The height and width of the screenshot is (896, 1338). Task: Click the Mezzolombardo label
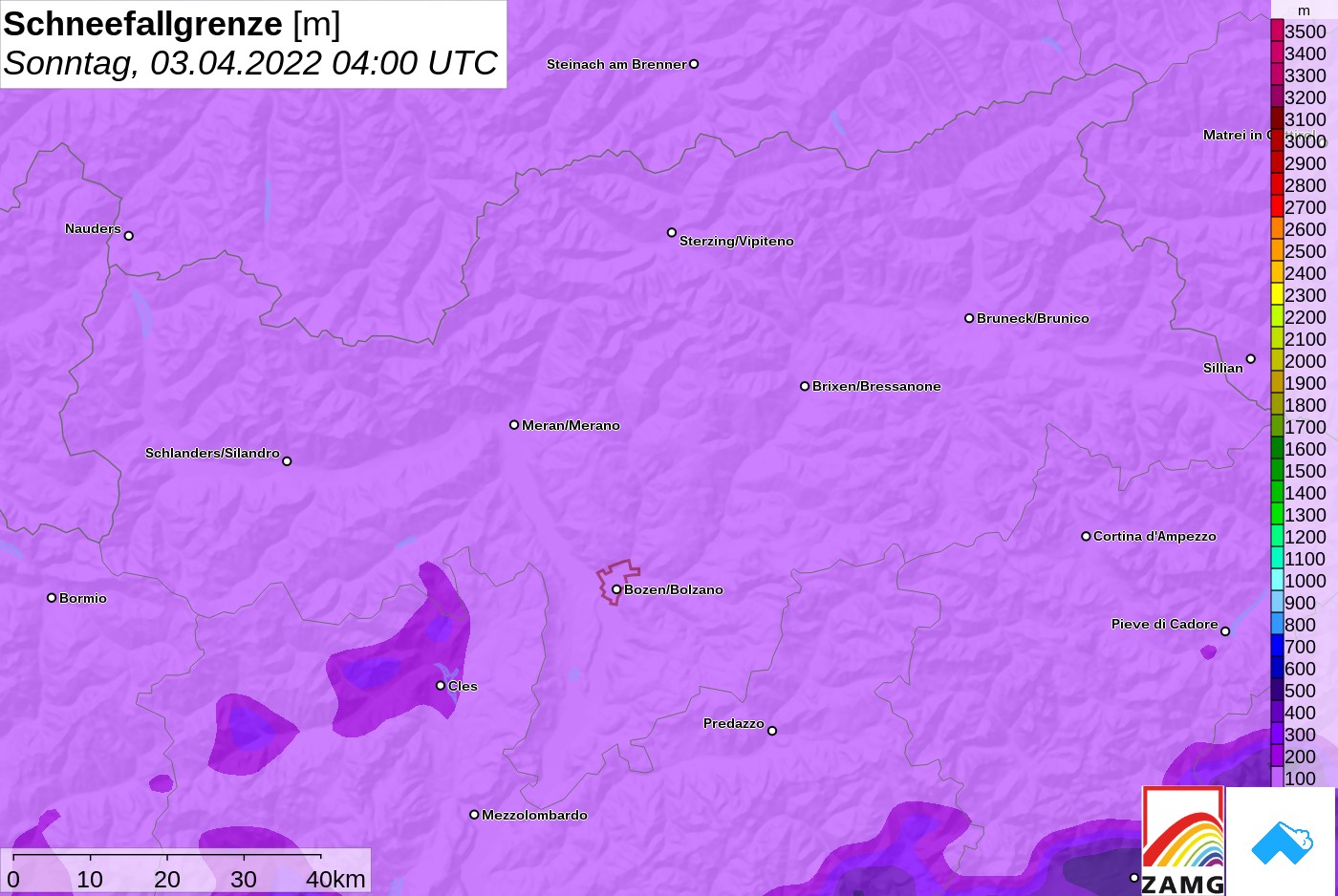point(534,815)
